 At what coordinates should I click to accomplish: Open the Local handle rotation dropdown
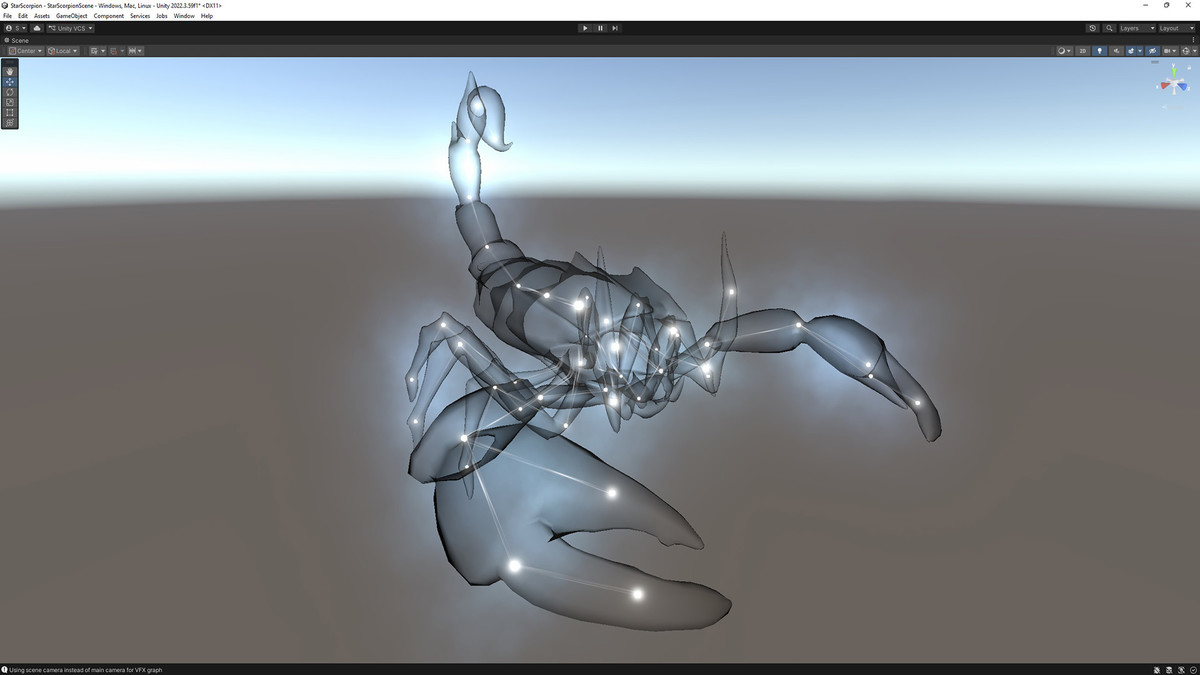(62, 51)
